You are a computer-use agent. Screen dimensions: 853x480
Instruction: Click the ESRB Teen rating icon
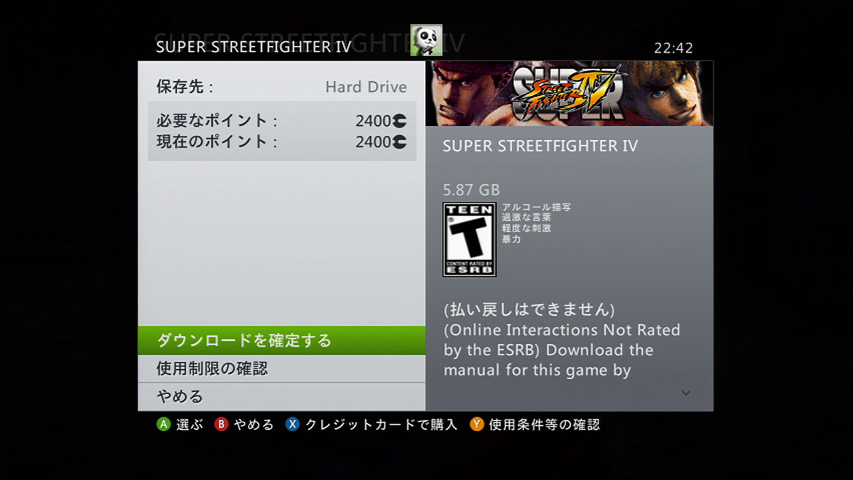click(x=469, y=239)
